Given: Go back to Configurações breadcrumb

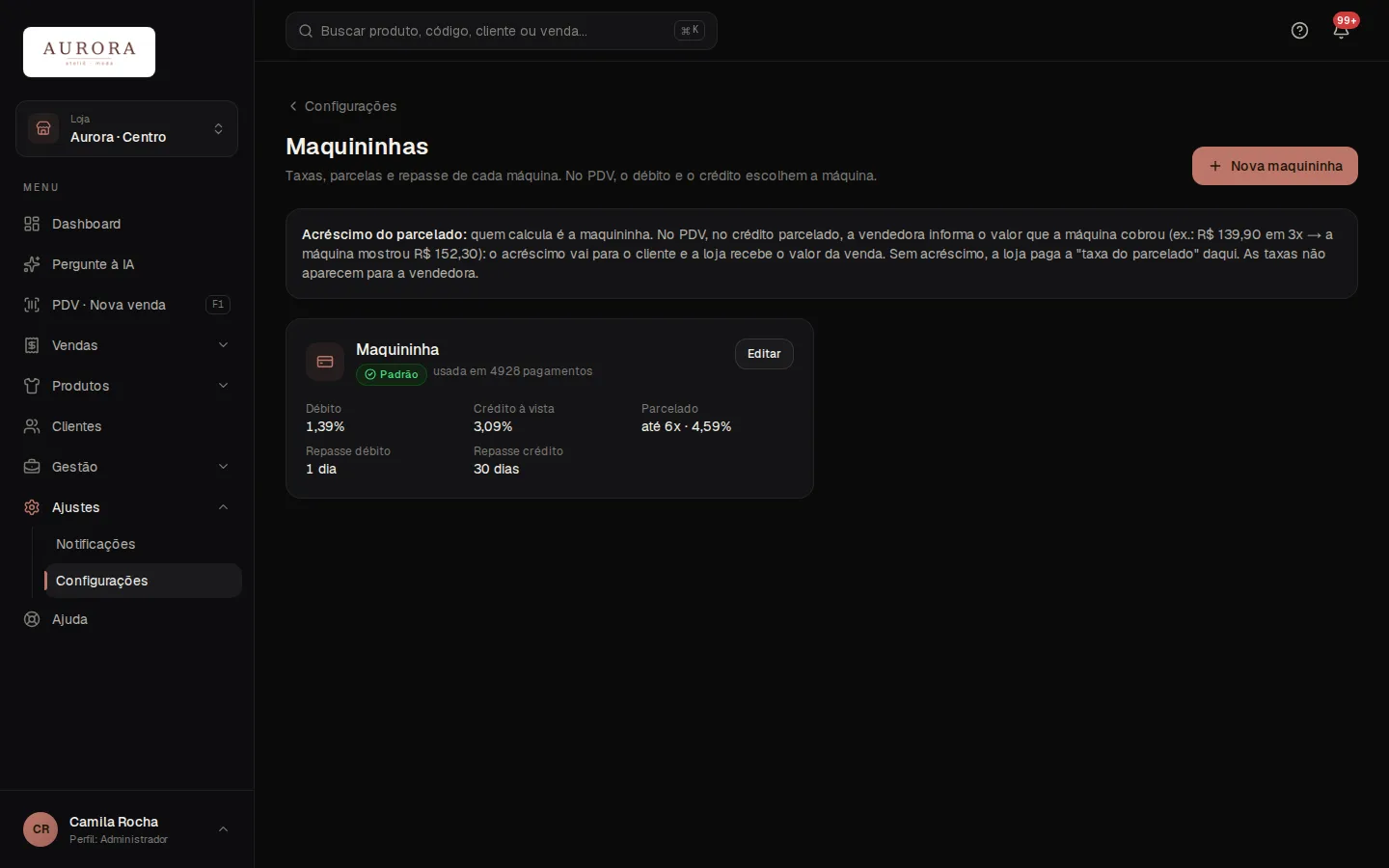Looking at the screenshot, I should (x=342, y=106).
